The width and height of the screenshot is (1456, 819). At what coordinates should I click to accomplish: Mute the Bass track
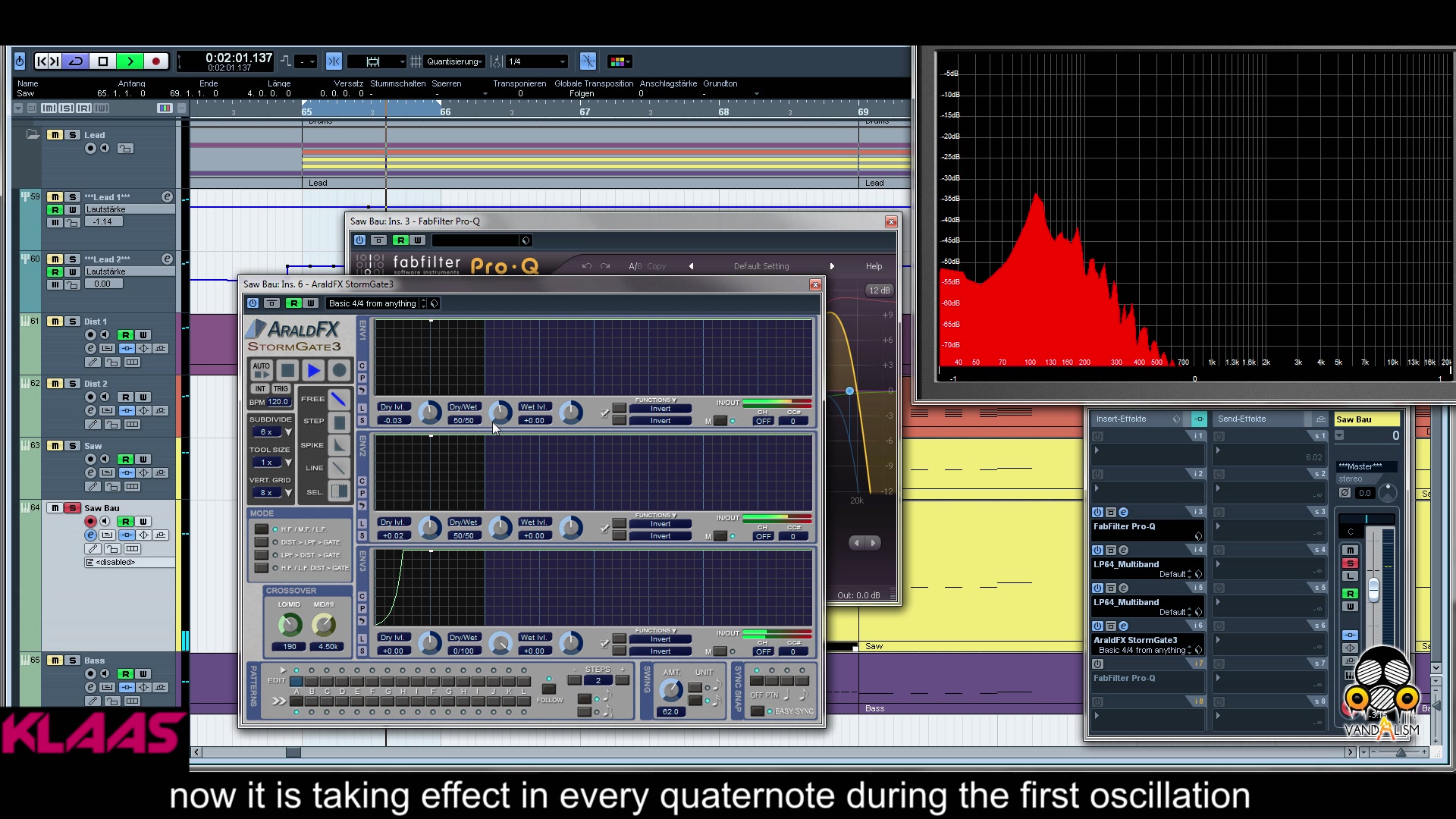tap(55, 661)
